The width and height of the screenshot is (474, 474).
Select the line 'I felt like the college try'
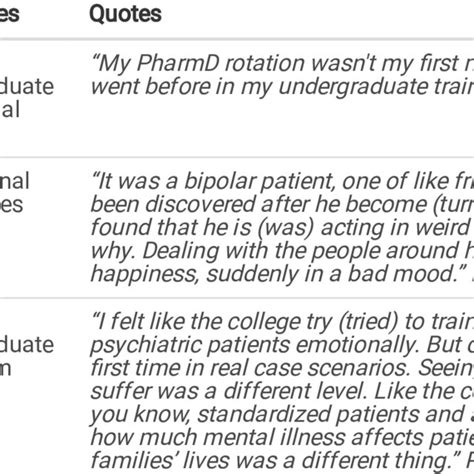pos(282,322)
